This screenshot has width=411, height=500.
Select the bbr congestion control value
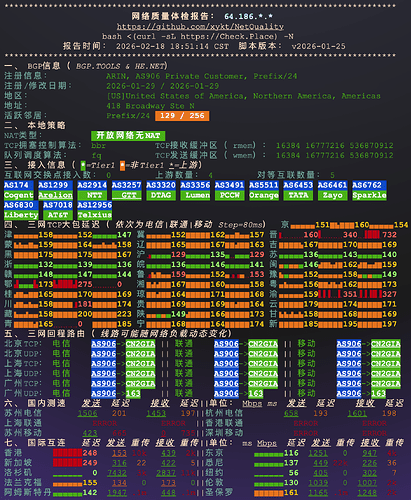click(98, 146)
